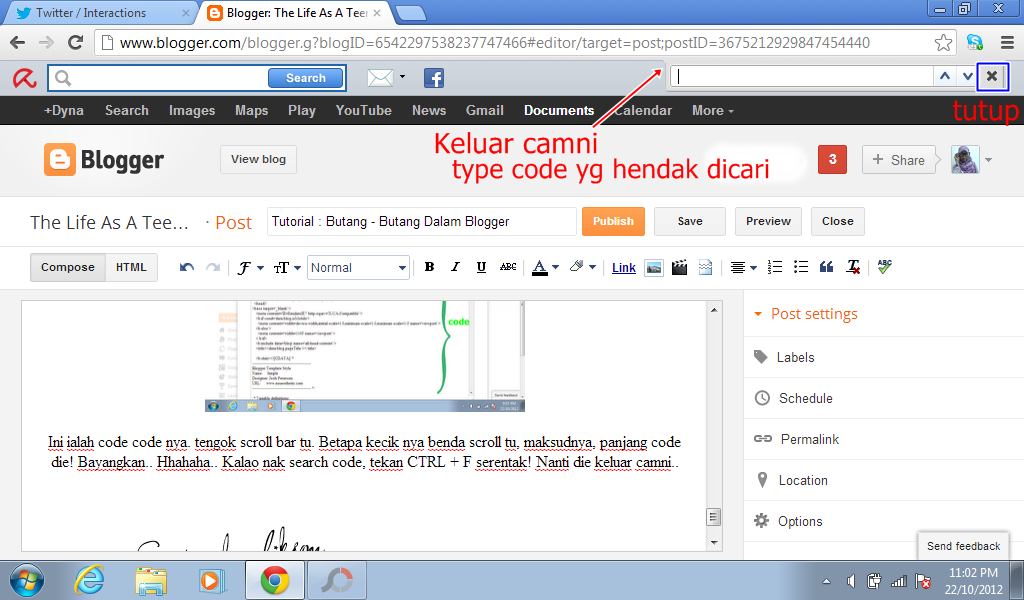Image resolution: width=1024 pixels, height=600 pixels.
Task: Insert jump break icon
Action: (x=705, y=267)
